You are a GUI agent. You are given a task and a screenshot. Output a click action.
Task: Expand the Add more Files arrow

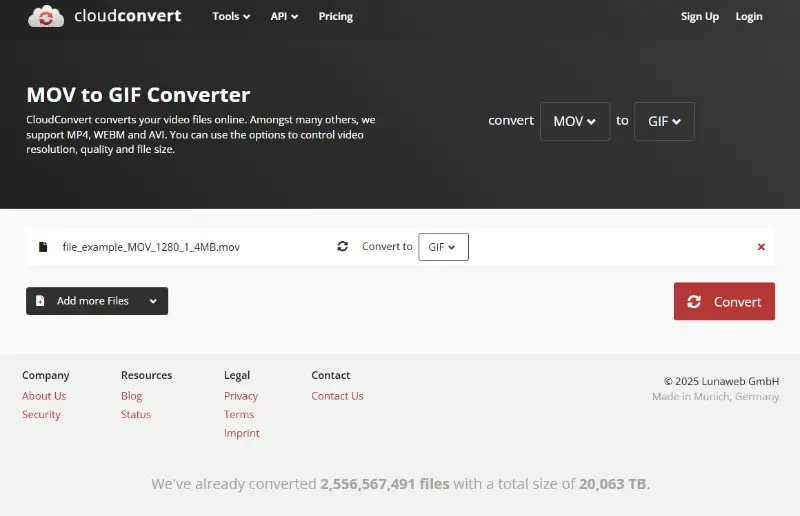pyautogui.click(x=153, y=301)
